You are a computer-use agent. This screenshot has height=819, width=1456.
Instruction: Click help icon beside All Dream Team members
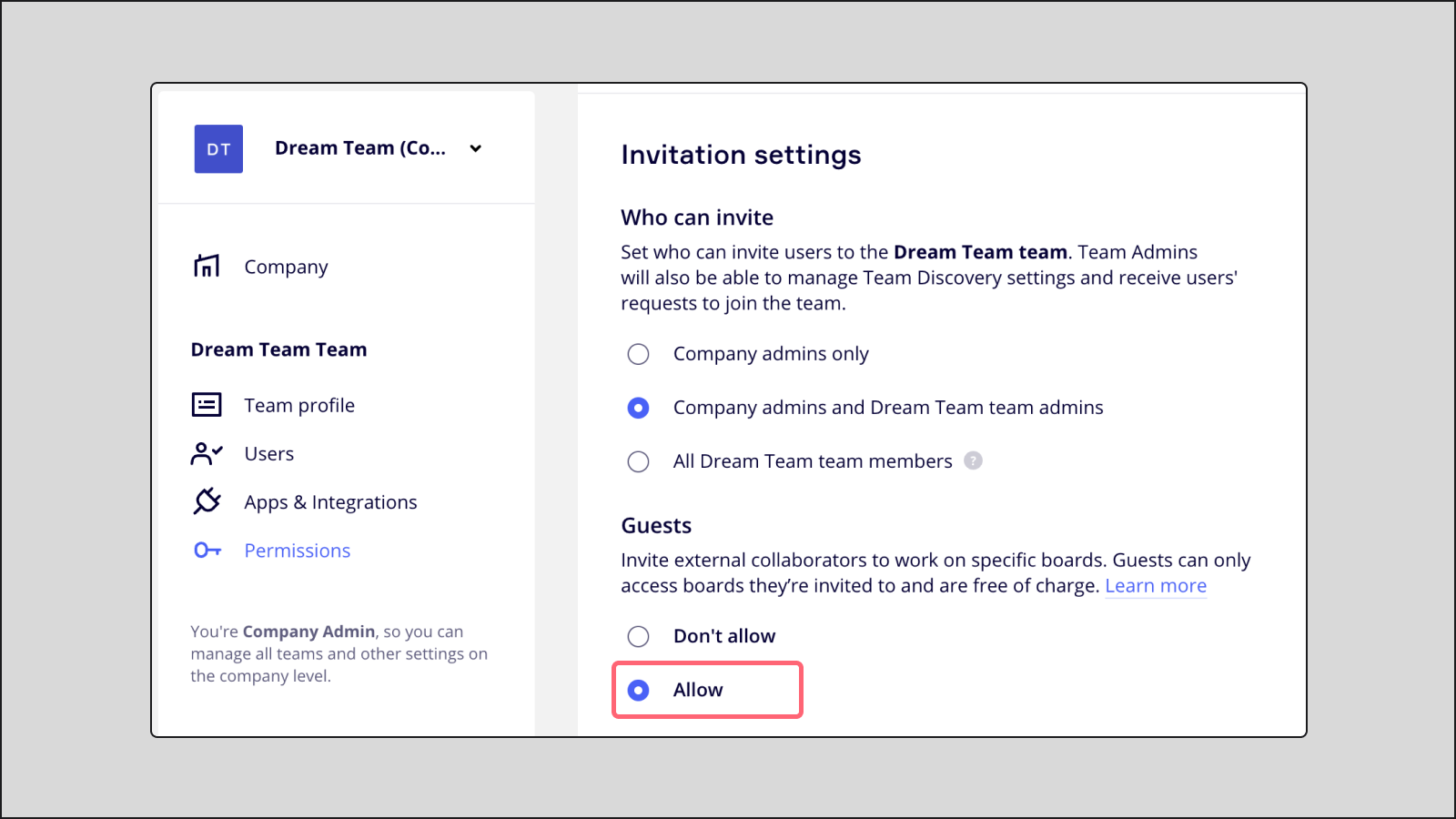[x=973, y=460]
